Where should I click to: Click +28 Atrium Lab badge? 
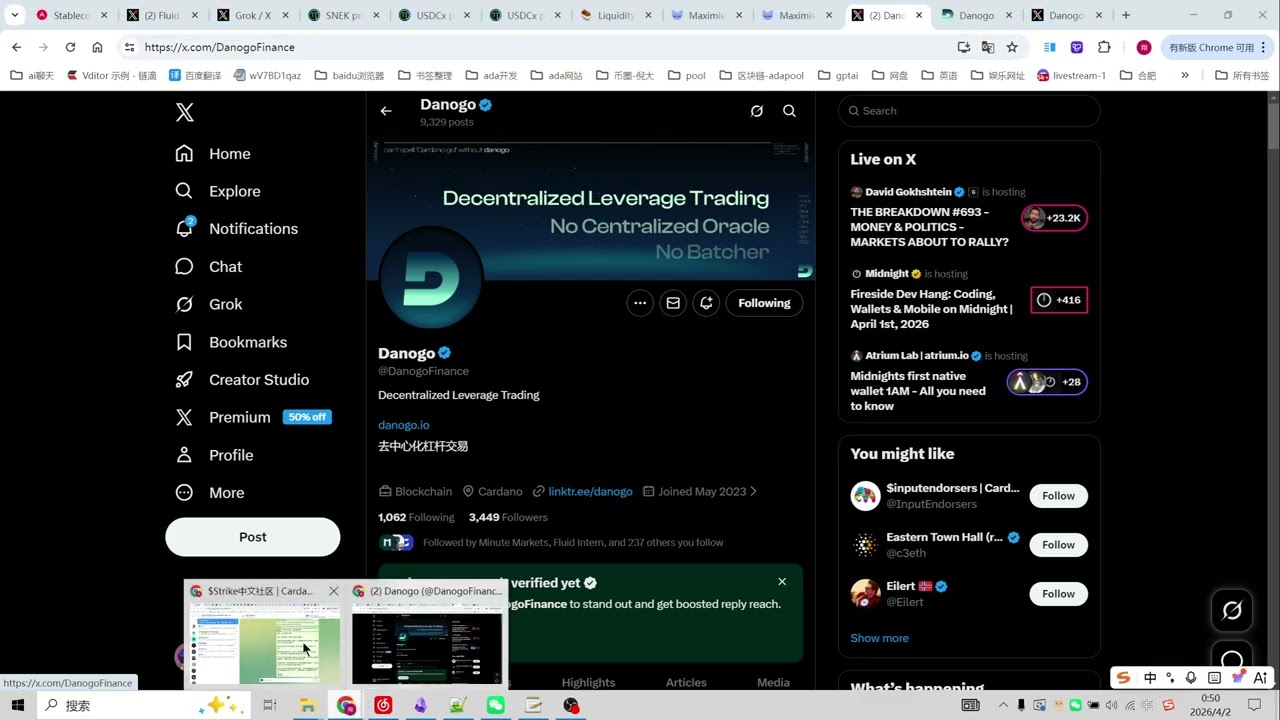(x=1047, y=382)
